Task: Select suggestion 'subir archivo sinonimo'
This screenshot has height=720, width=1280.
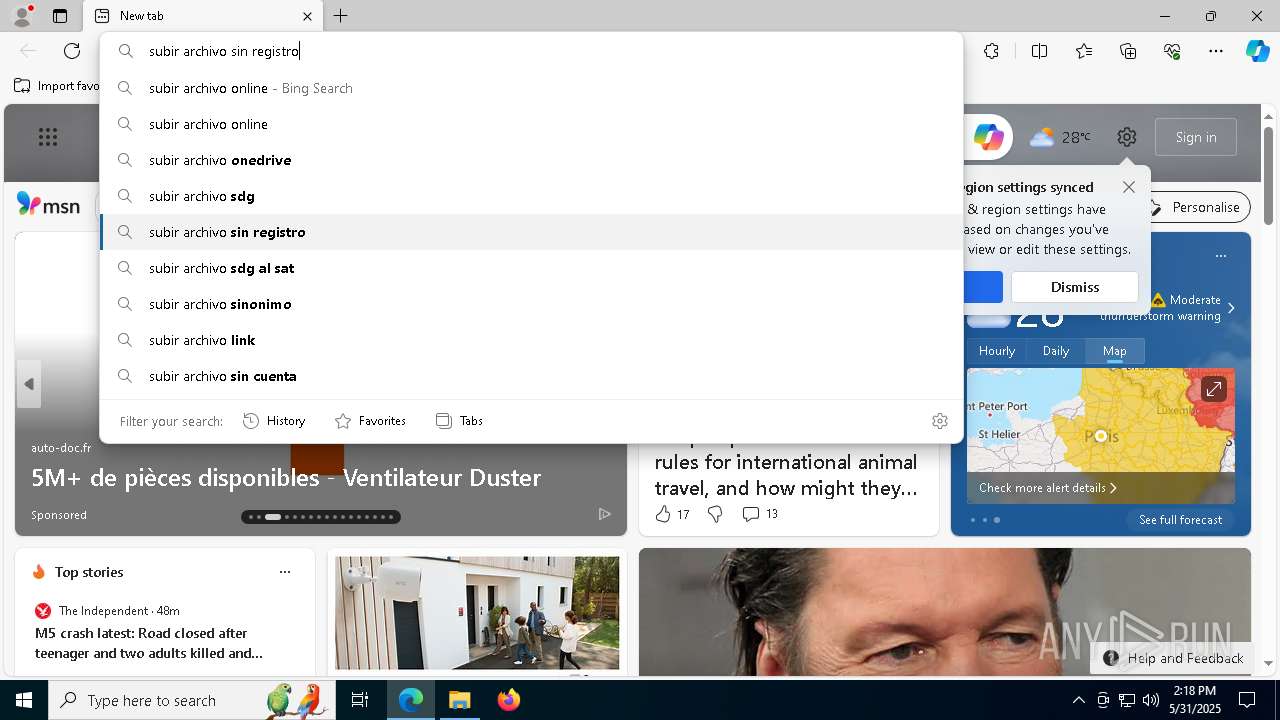Action: (x=531, y=304)
